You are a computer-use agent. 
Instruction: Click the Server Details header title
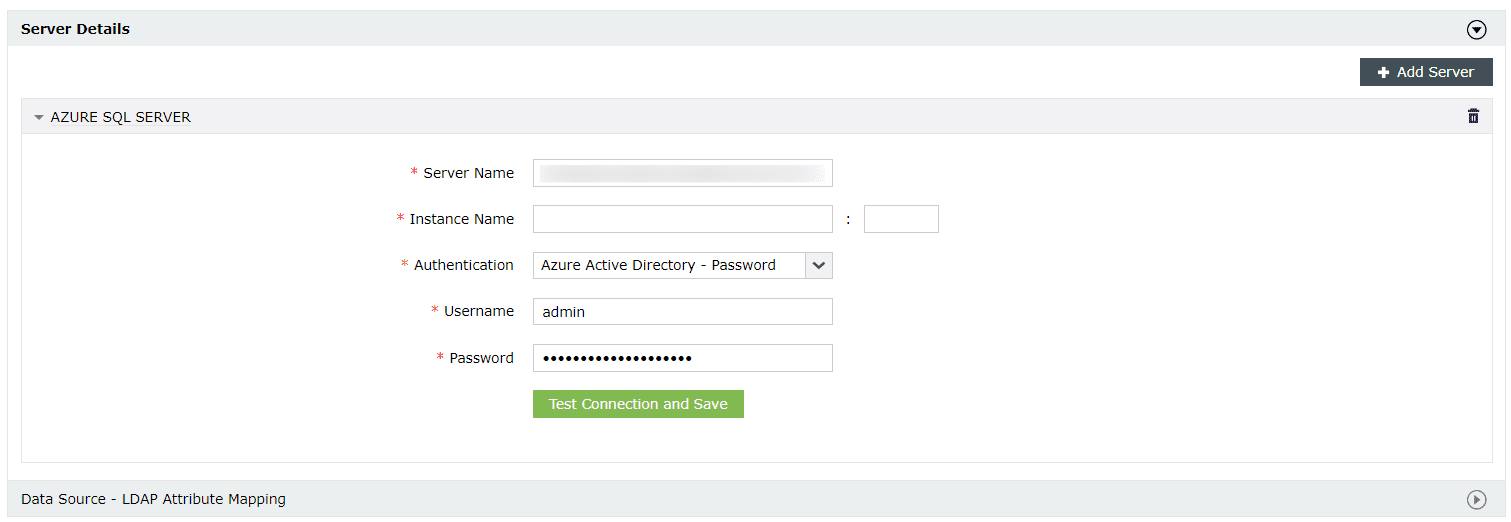[x=75, y=29]
